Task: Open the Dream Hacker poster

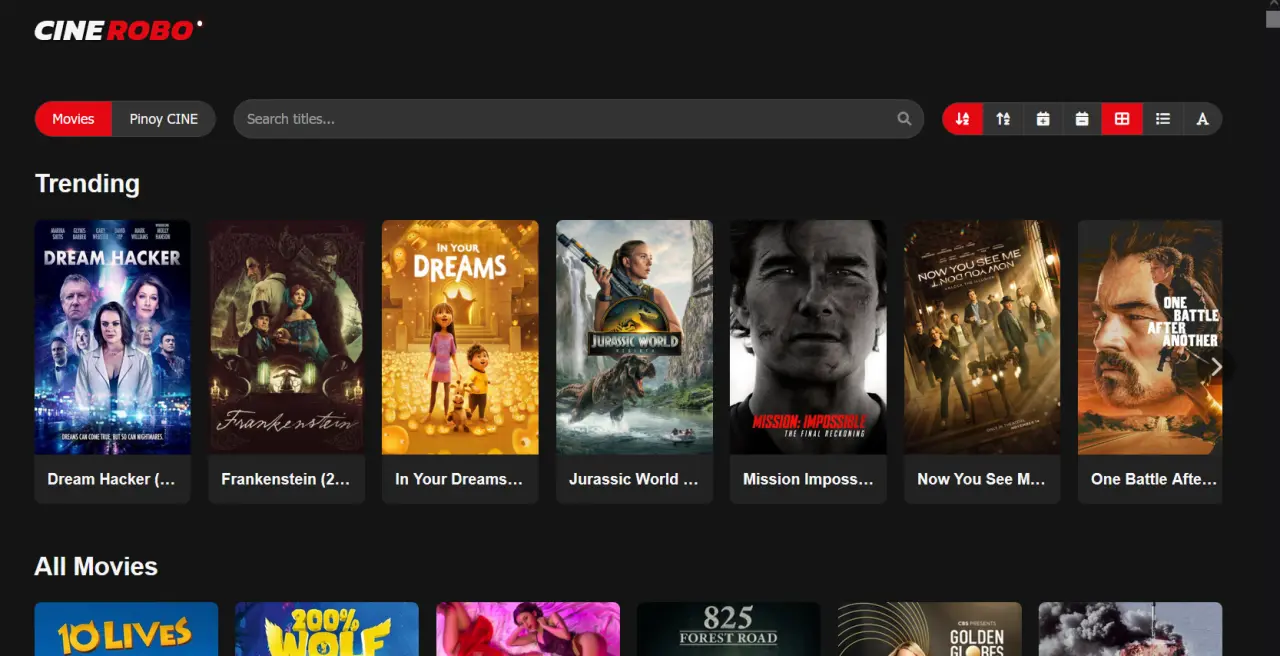Action: click(112, 337)
